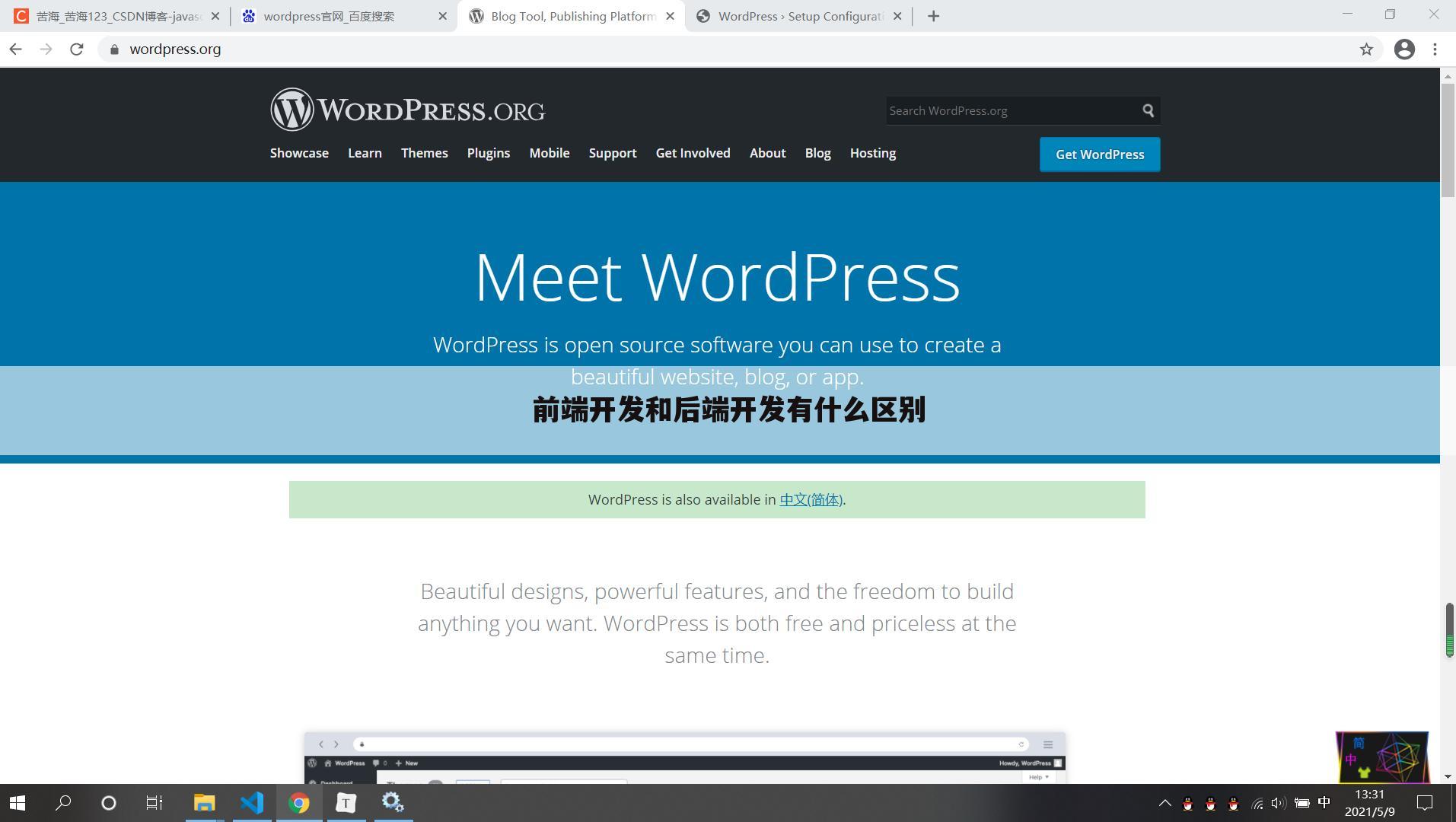Screen dimensions: 1456x822
Task: Click the colorful 简/中 floating widget
Action: pos(1382,757)
